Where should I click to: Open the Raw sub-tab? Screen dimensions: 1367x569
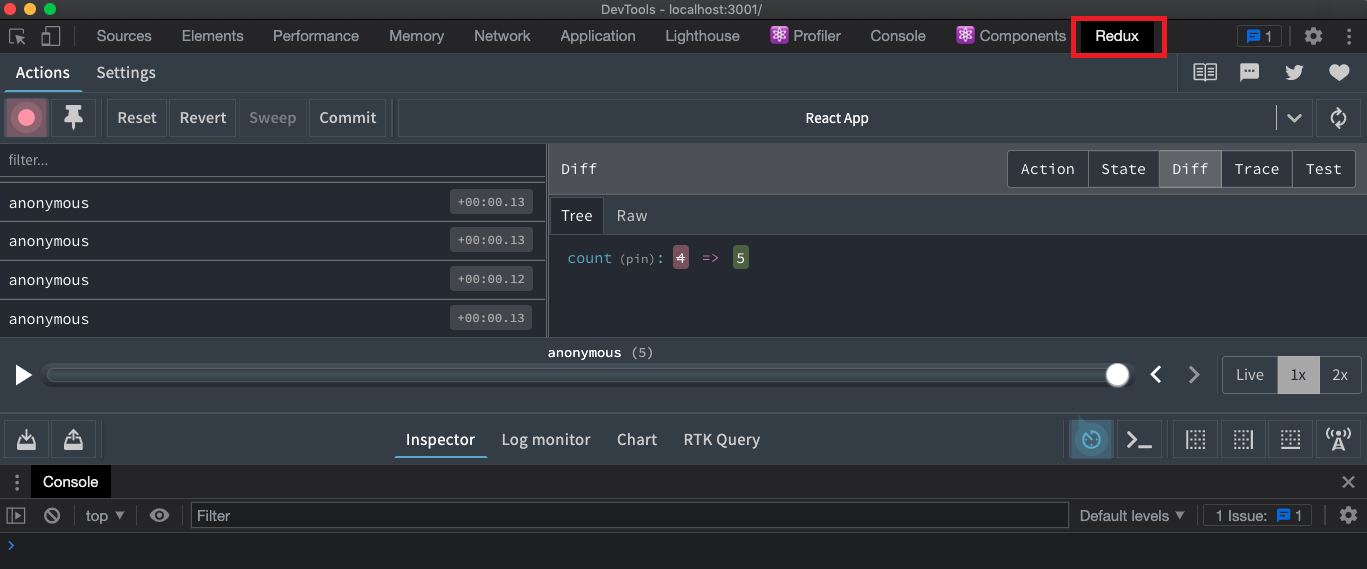[x=632, y=216]
